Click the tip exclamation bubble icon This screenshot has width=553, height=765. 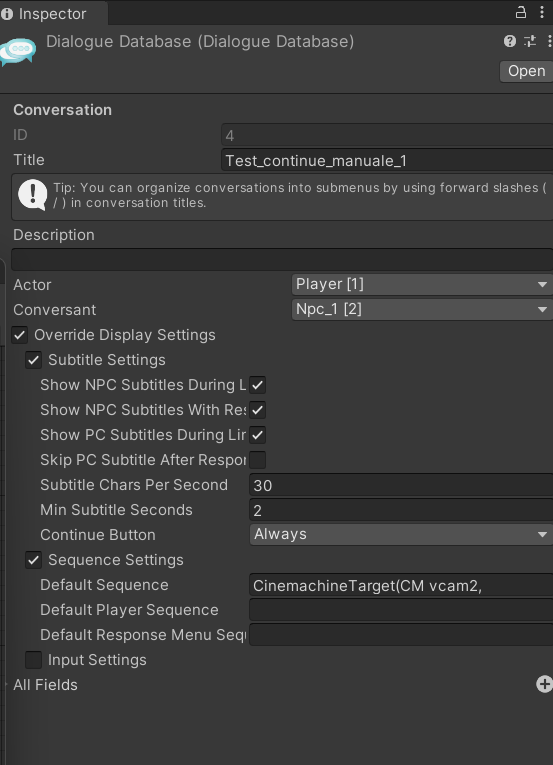[32, 195]
